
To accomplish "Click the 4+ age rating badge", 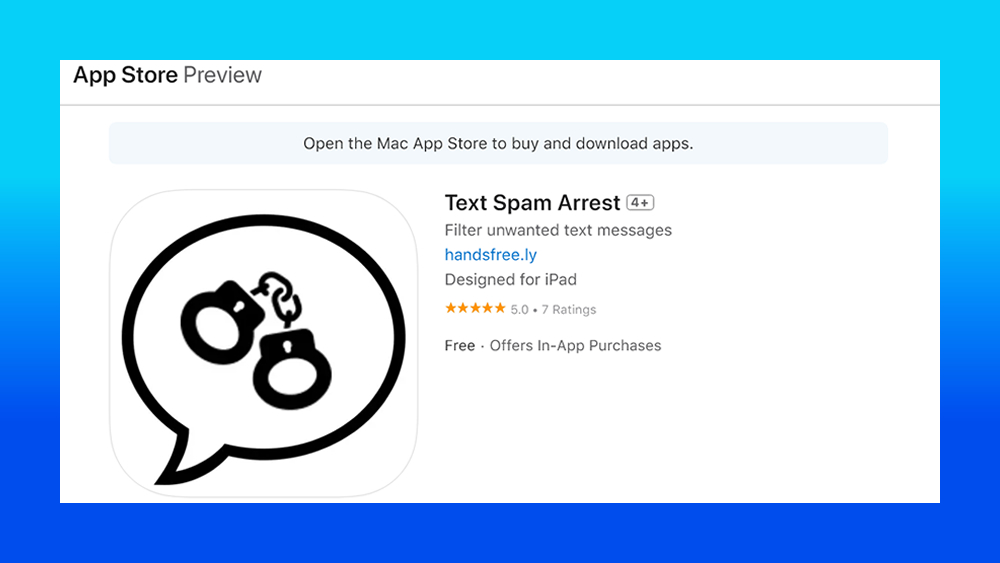I will click(x=640, y=203).
